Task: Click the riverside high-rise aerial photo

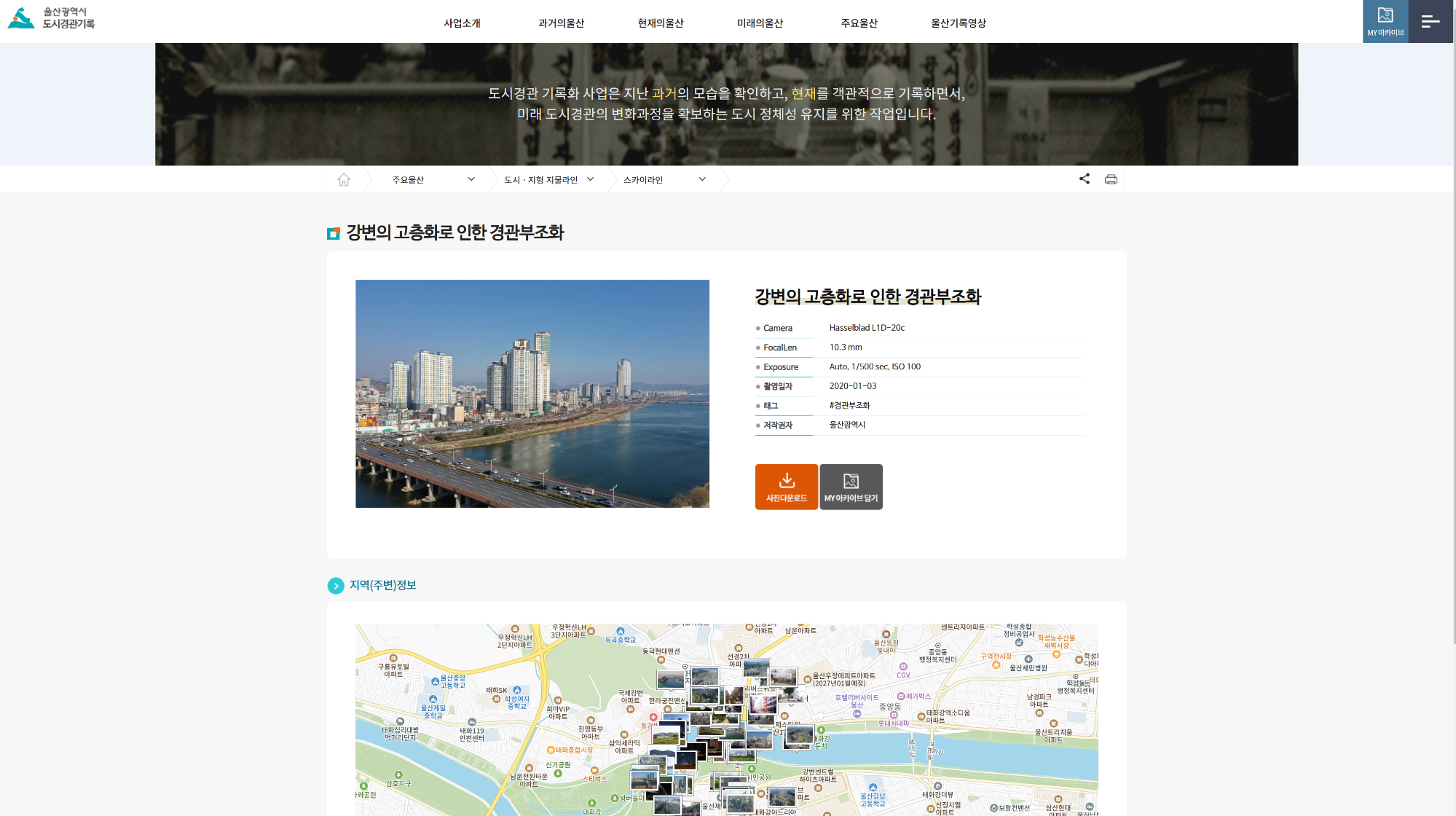Action: [x=532, y=393]
